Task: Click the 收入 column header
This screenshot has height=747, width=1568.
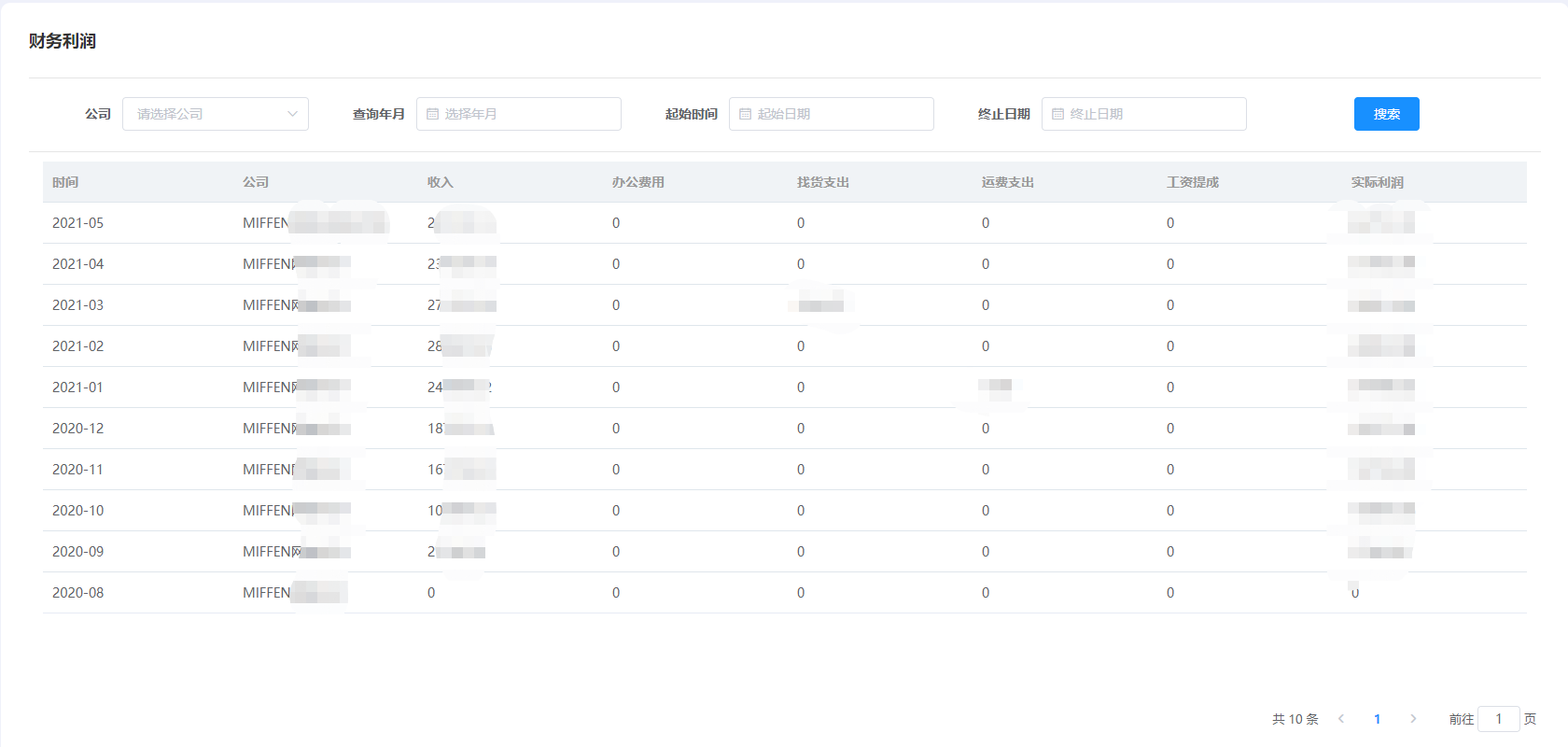Action: (440, 182)
